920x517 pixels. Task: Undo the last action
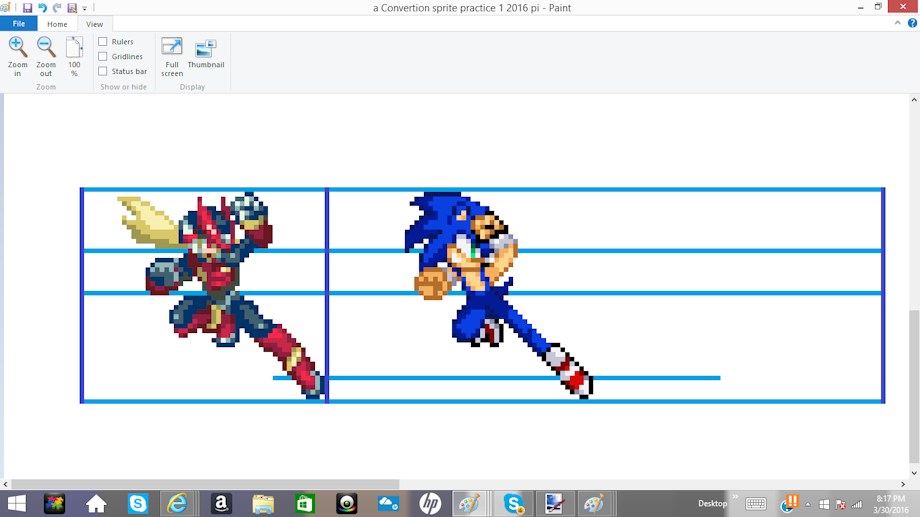[42, 8]
